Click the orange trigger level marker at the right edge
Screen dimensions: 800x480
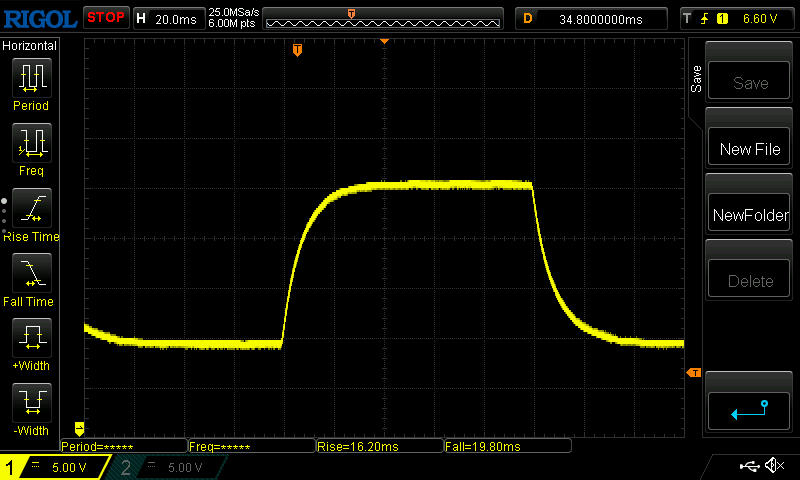pyautogui.click(x=694, y=373)
